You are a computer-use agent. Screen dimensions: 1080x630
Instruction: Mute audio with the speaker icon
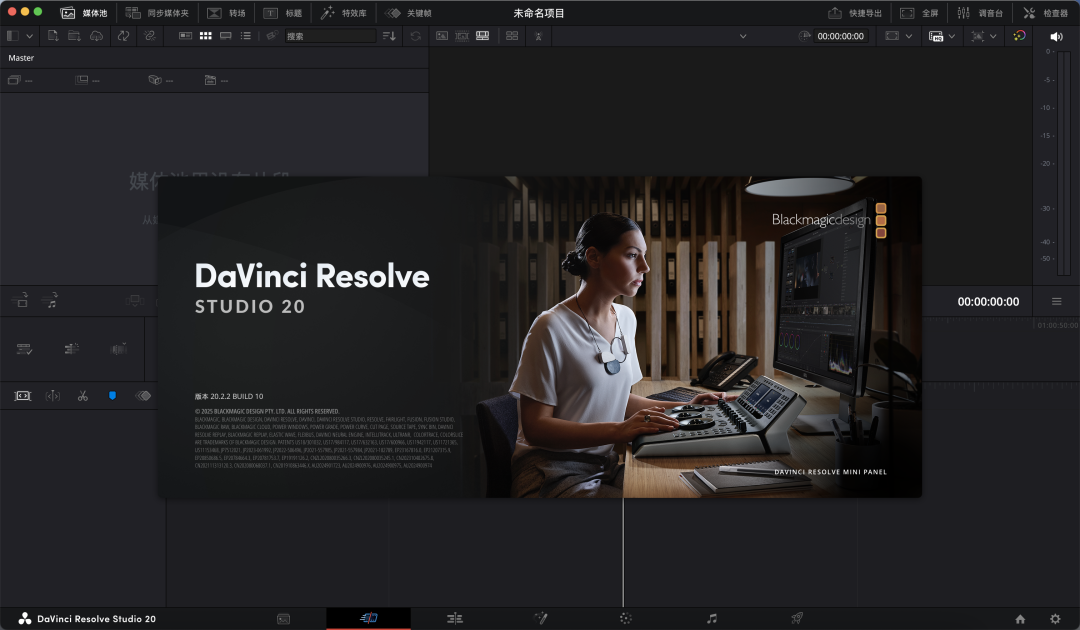click(x=1056, y=36)
